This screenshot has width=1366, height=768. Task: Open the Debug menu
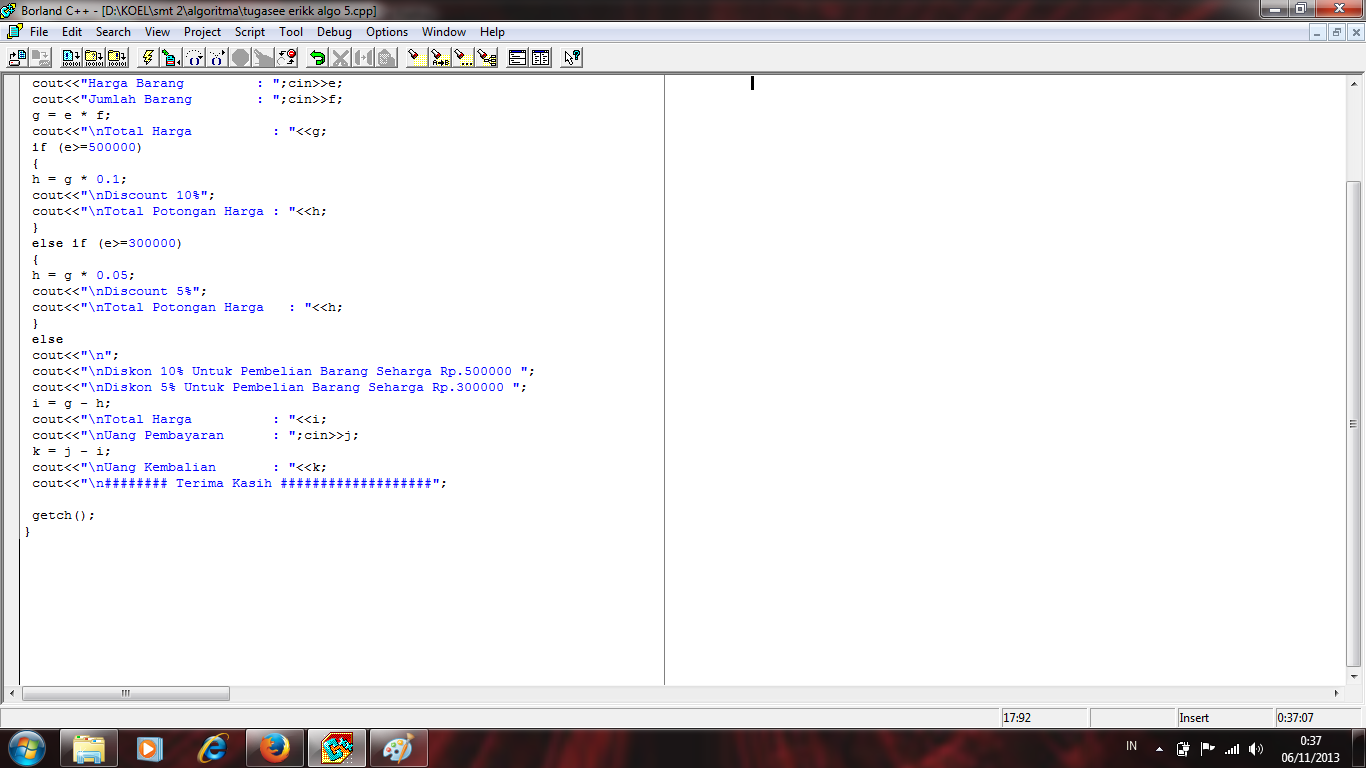point(334,31)
